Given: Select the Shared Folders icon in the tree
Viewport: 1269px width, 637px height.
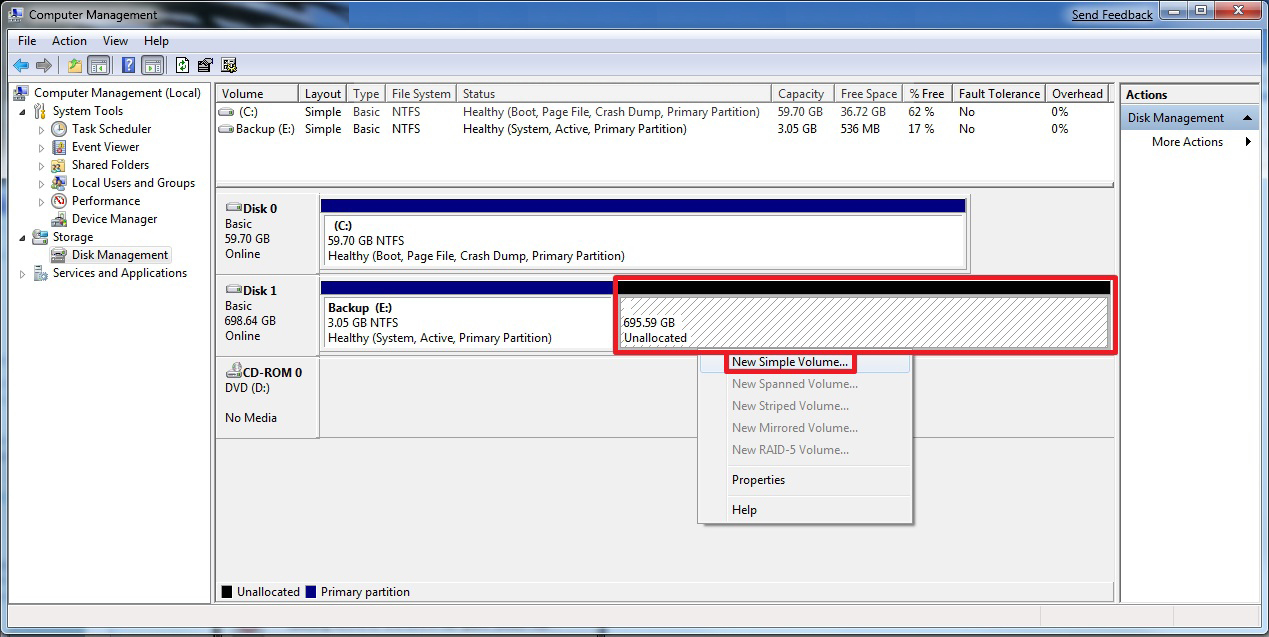Looking at the screenshot, I should [59, 165].
